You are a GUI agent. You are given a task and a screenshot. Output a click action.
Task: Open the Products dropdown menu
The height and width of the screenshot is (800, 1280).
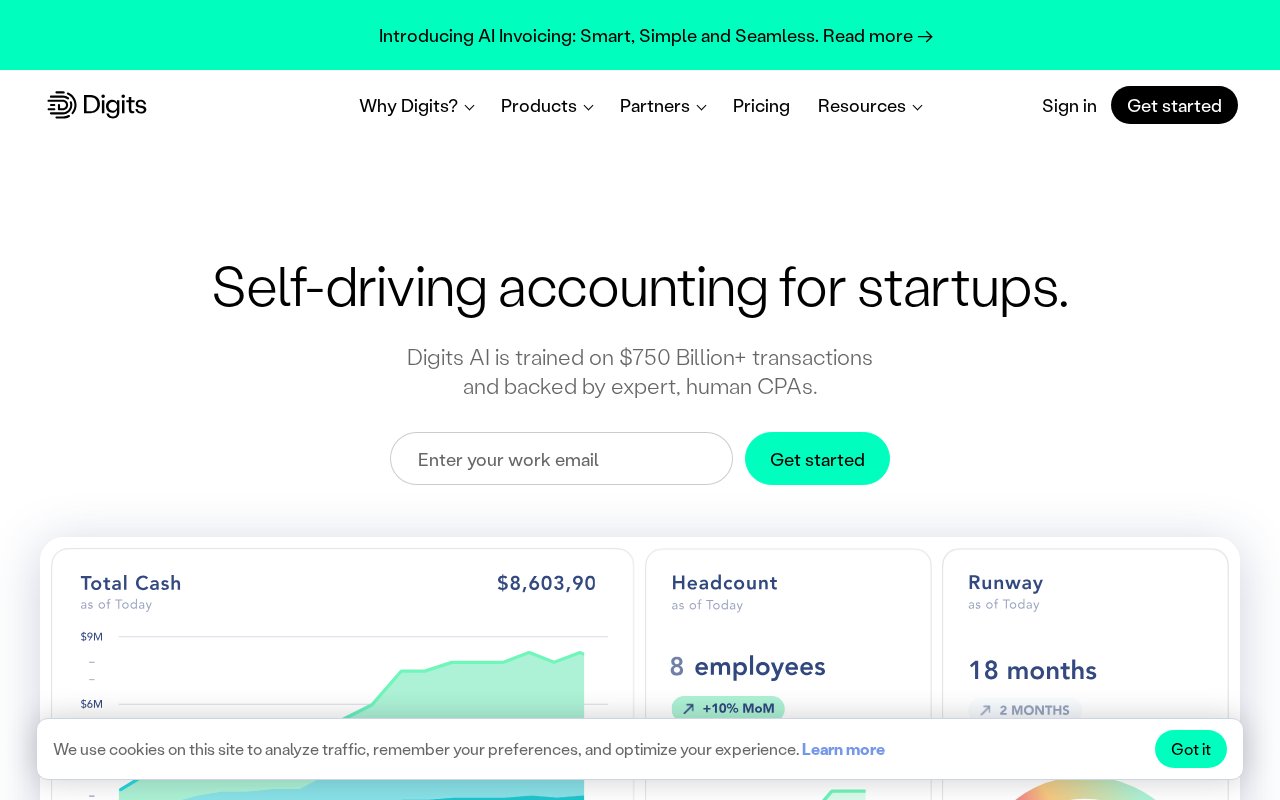(547, 106)
